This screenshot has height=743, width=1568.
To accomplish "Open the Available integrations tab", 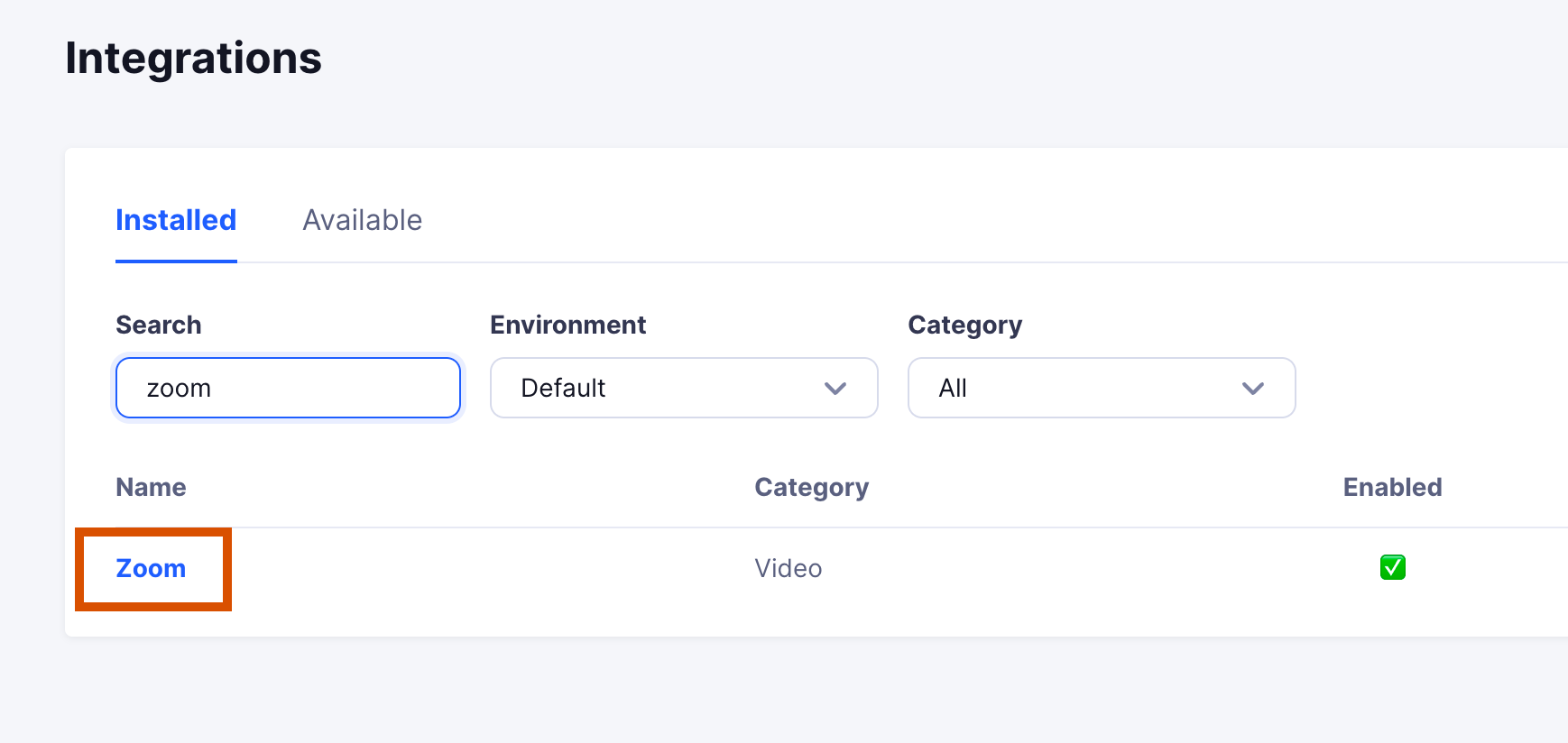I will (362, 220).
